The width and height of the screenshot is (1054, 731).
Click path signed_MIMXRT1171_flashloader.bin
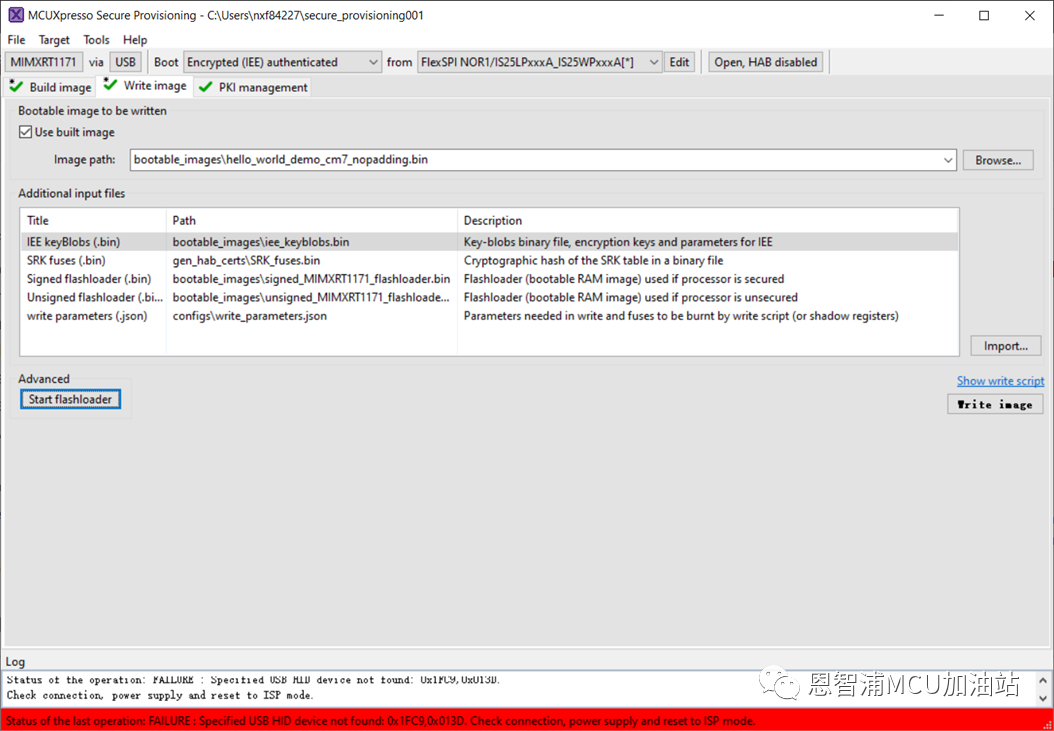pos(312,278)
